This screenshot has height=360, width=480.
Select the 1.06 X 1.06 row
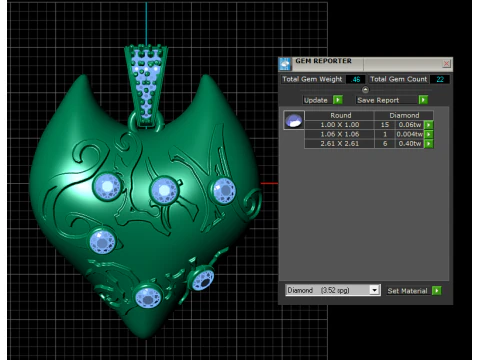(x=369, y=134)
